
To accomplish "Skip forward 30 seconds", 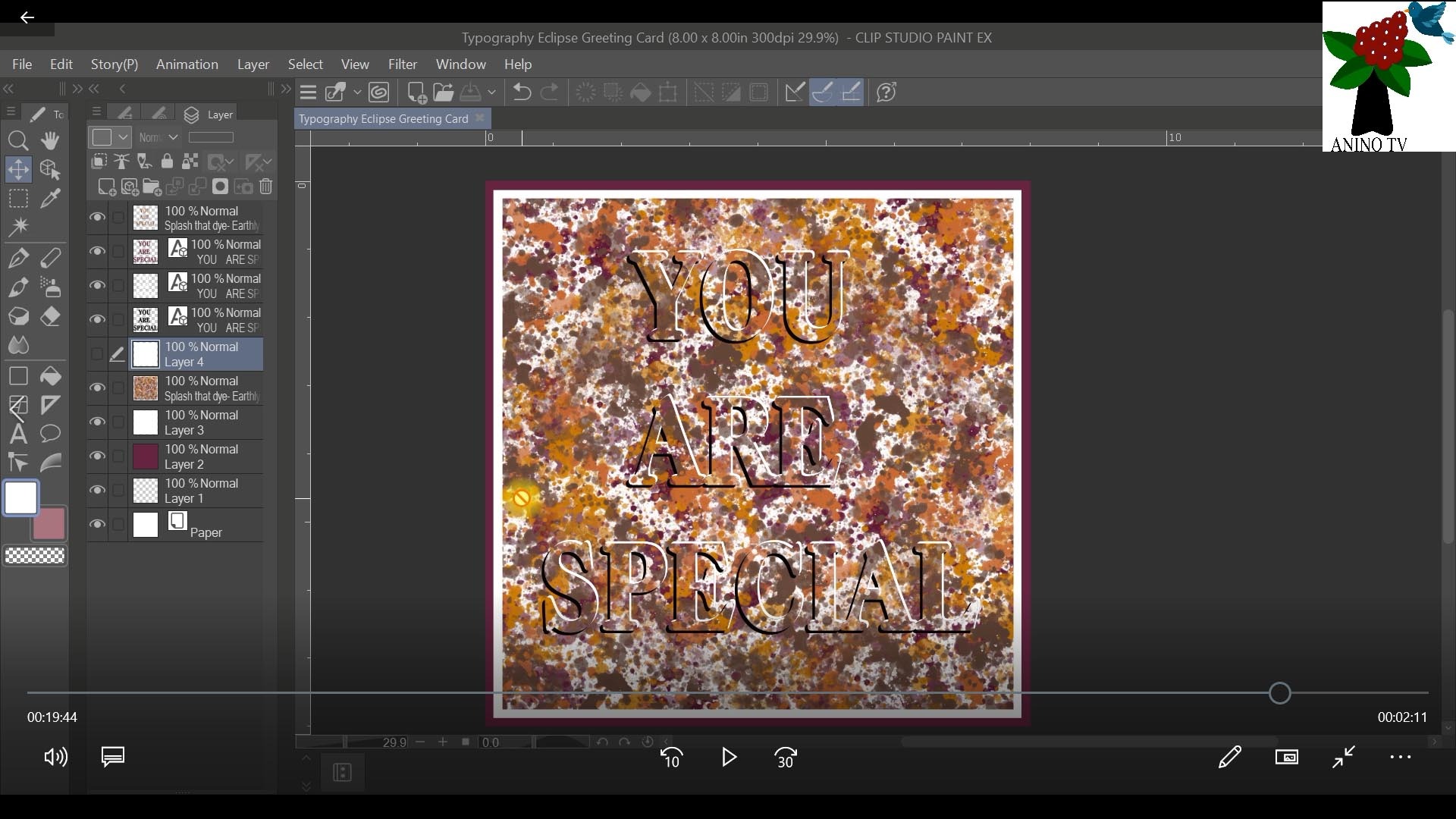I will 785,757.
